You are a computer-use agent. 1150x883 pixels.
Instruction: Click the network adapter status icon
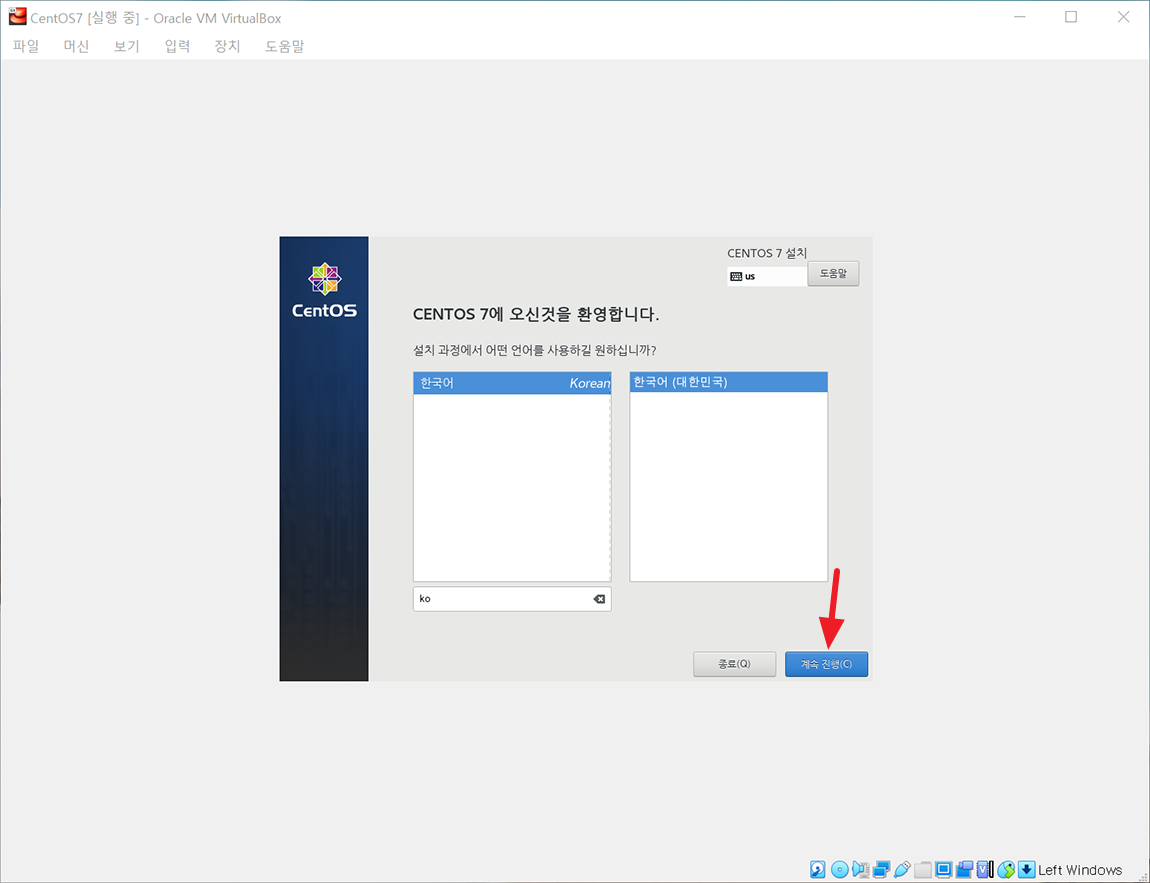click(882, 869)
